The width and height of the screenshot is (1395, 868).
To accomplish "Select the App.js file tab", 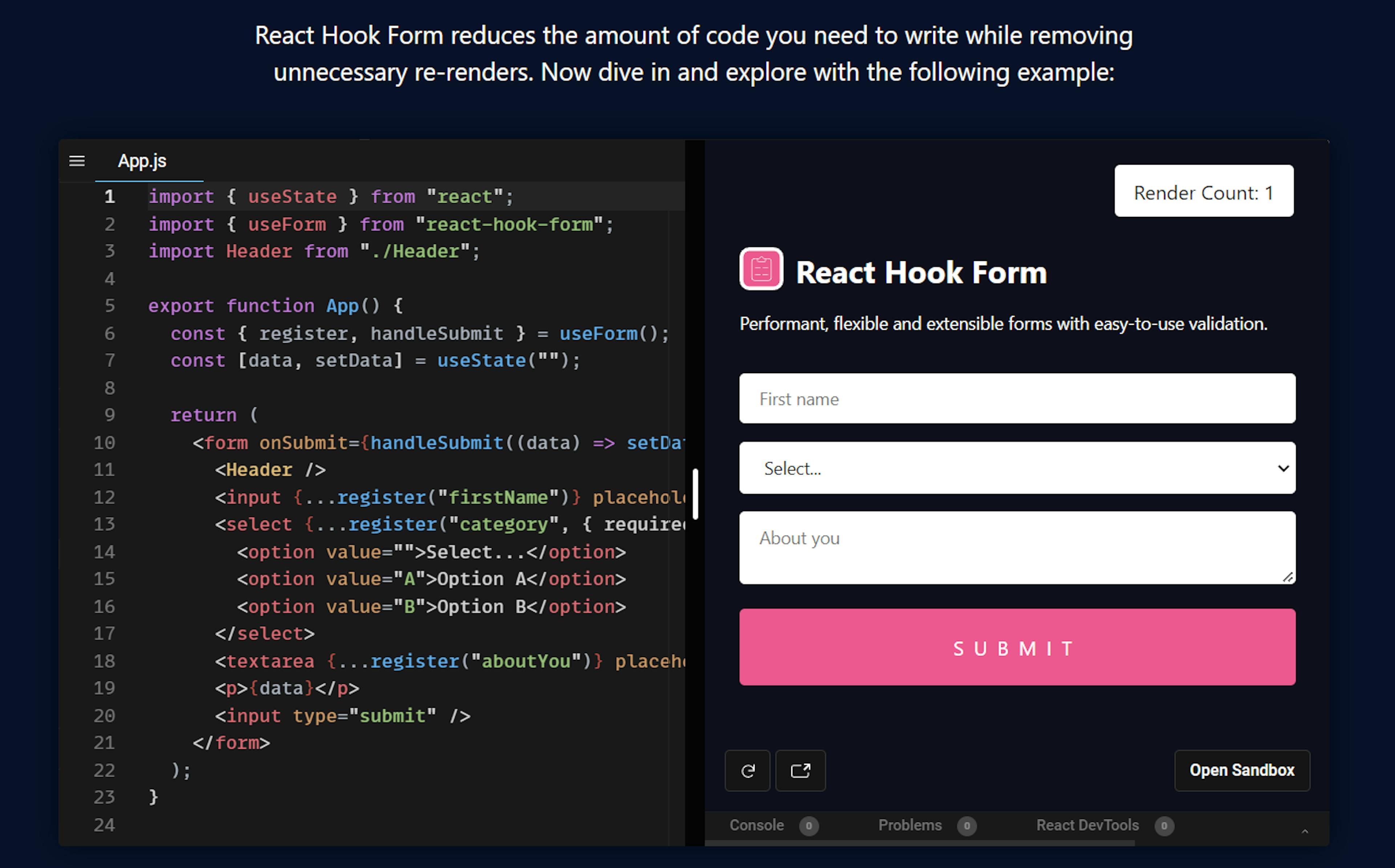I will click(142, 161).
